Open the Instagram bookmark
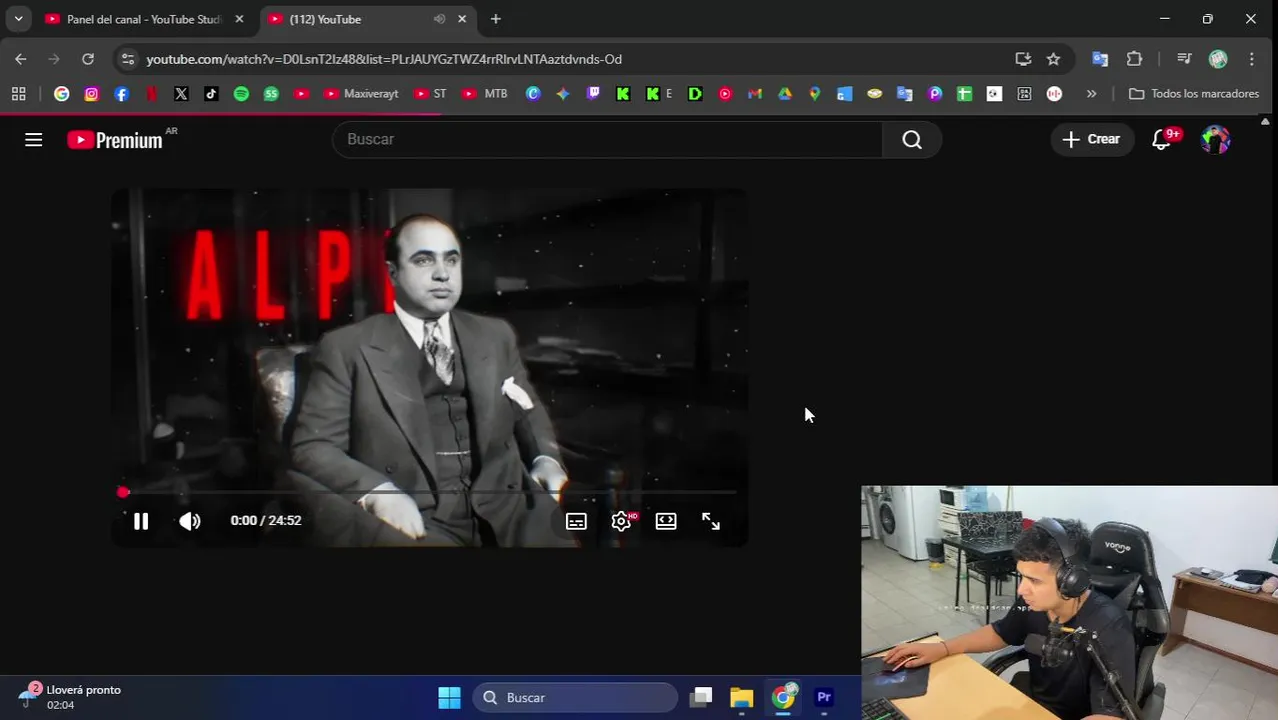The height and width of the screenshot is (720, 1278). click(x=92, y=93)
